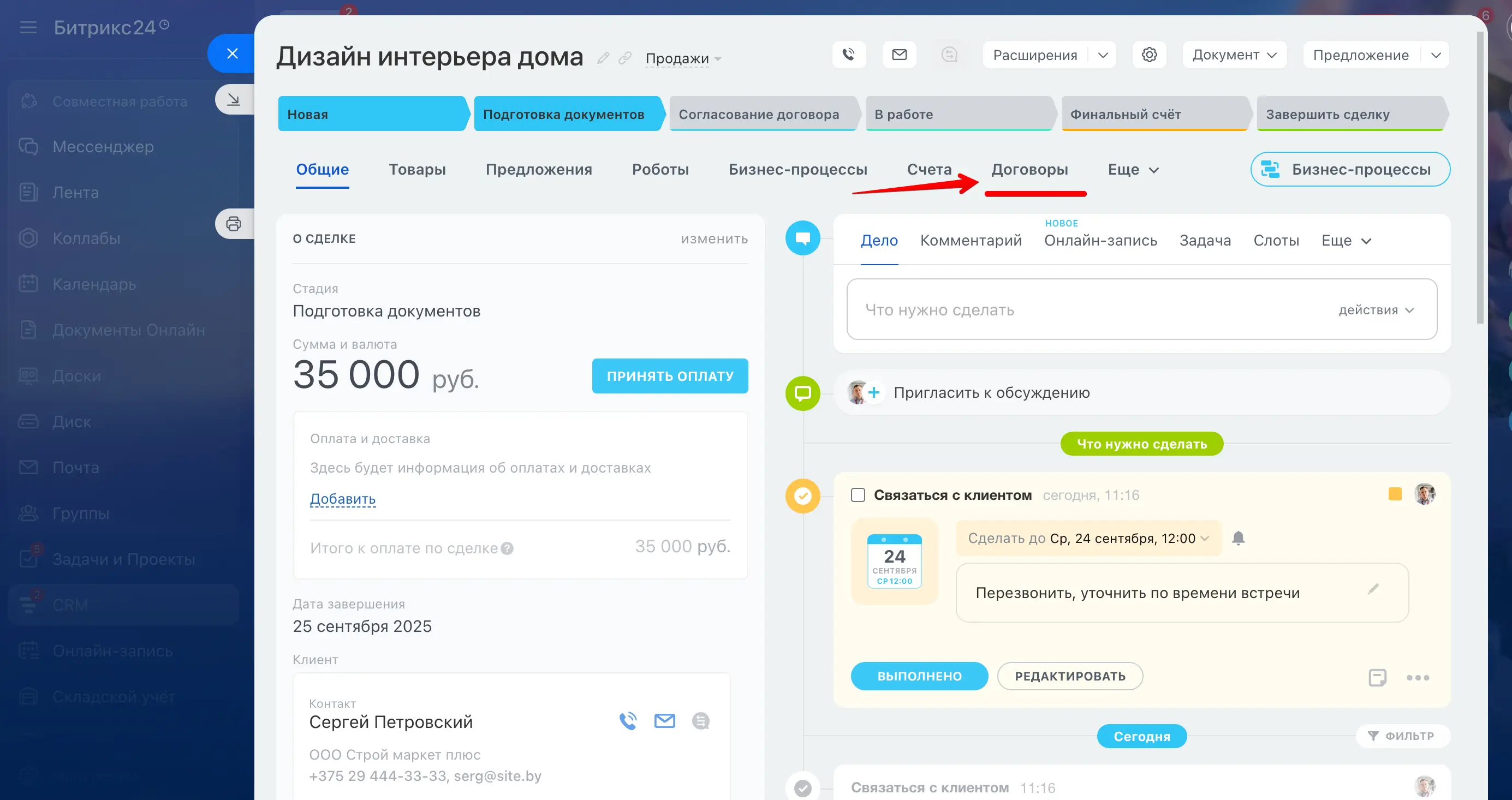Expand the Документ dropdown
The height and width of the screenshot is (800, 1512).
(x=1234, y=55)
